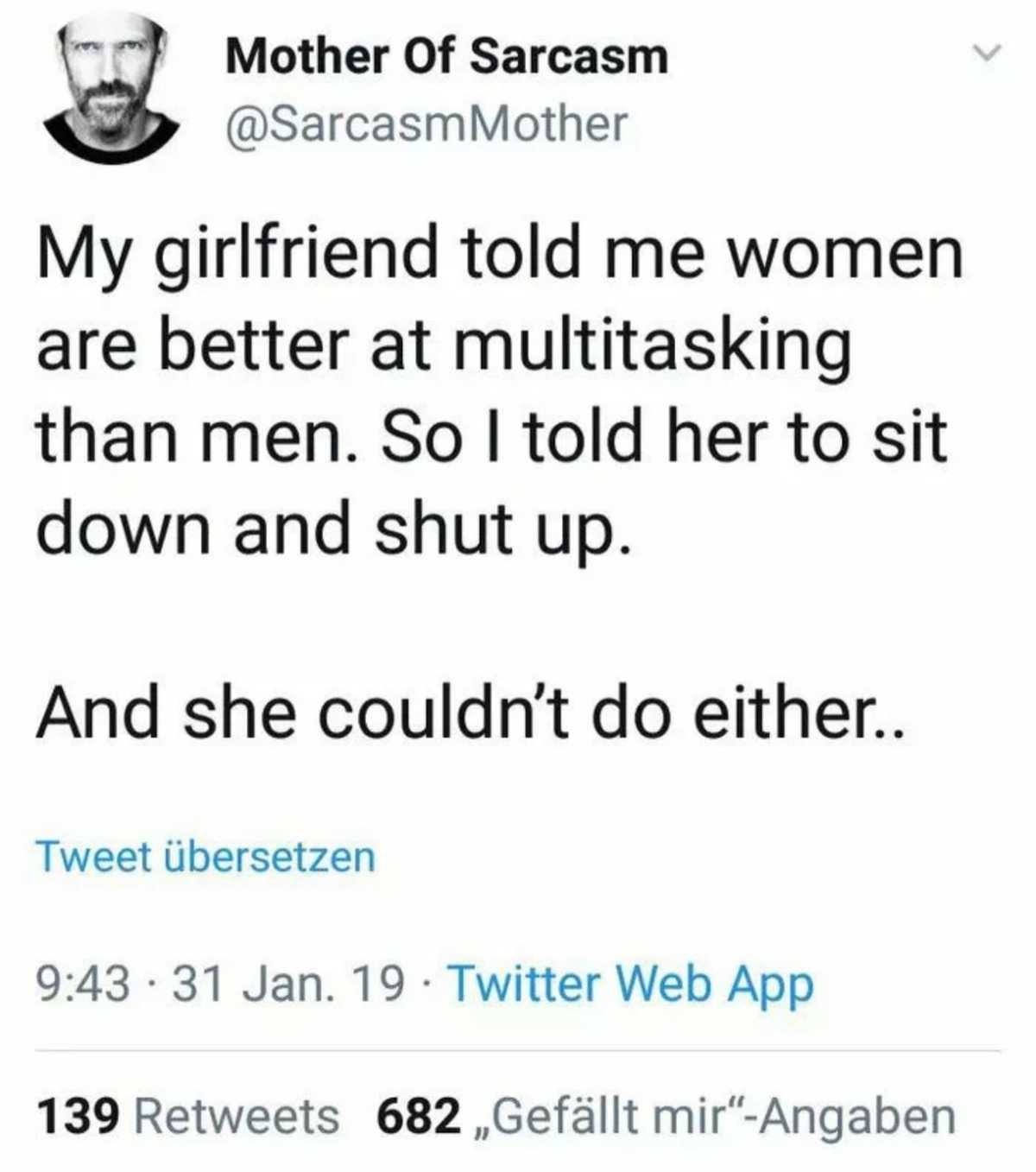Viewport: 1036px width, 1172px height.
Task: Click the 9:43 timestamp
Action: (x=84, y=983)
